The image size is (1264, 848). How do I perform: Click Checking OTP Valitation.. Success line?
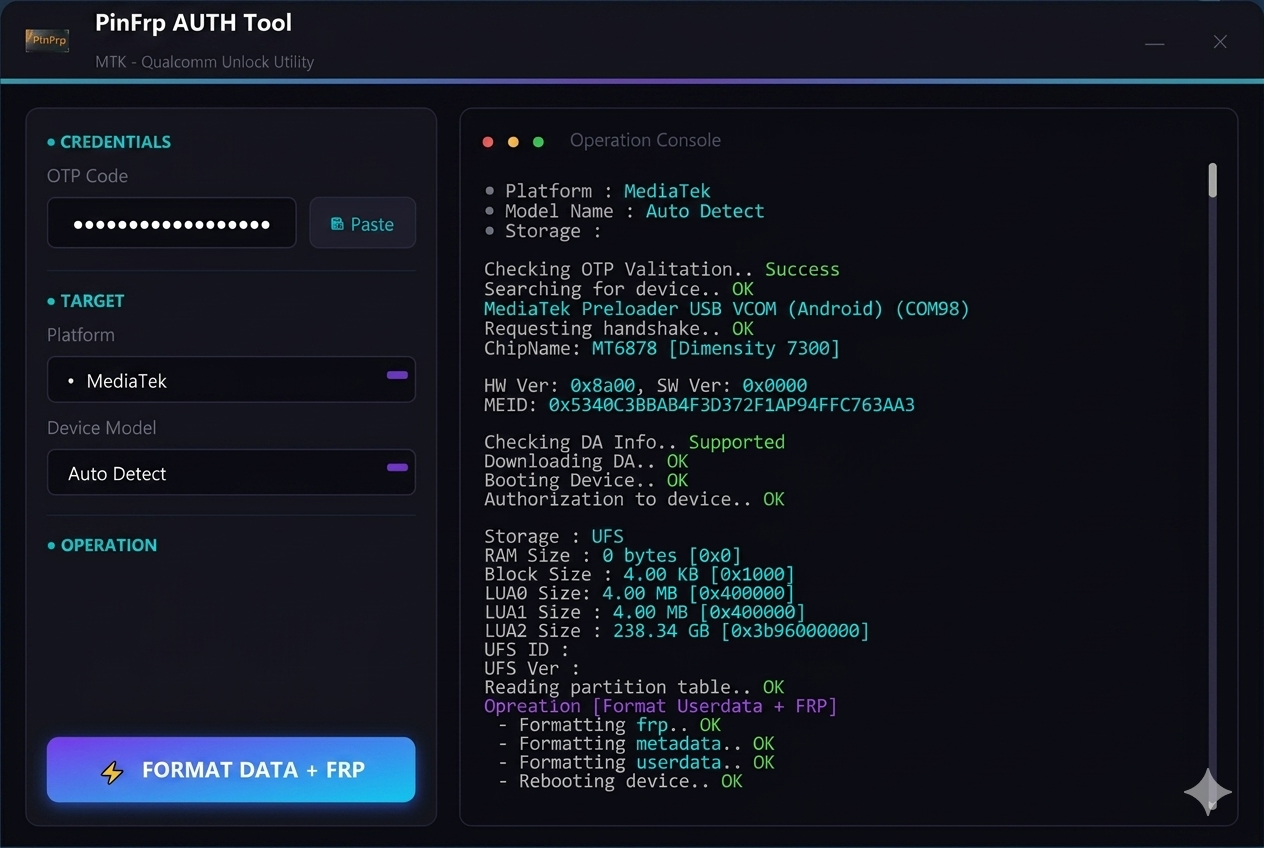[x=662, y=269]
